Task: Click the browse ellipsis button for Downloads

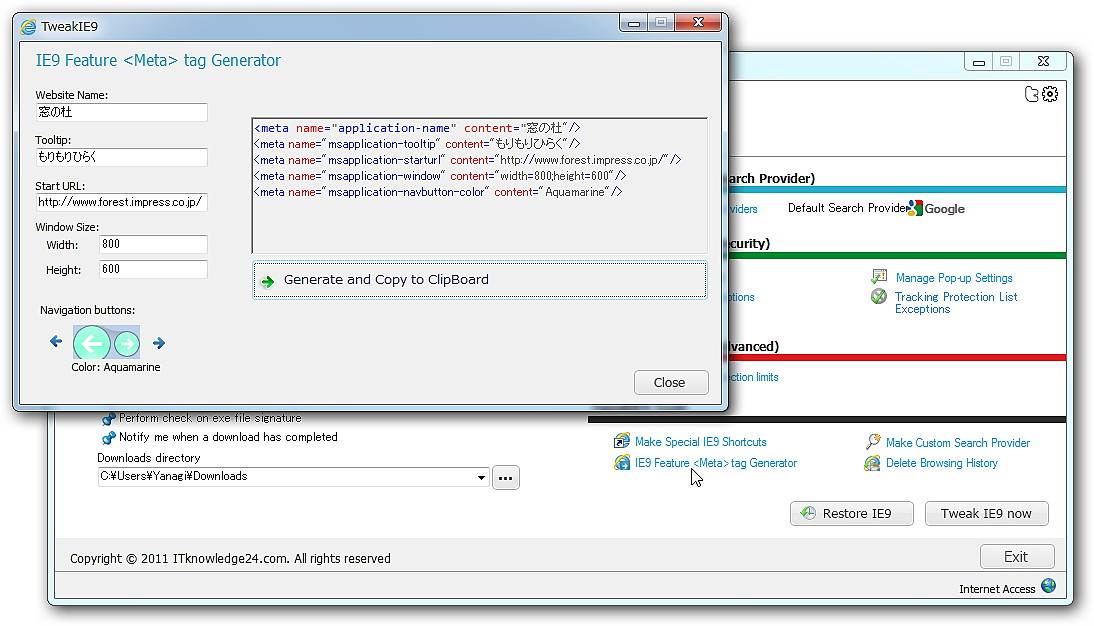Action: coord(506,478)
